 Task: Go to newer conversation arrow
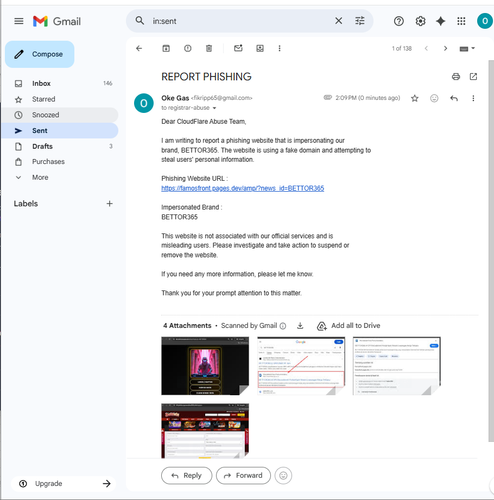pyautogui.click(x=426, y=49)
